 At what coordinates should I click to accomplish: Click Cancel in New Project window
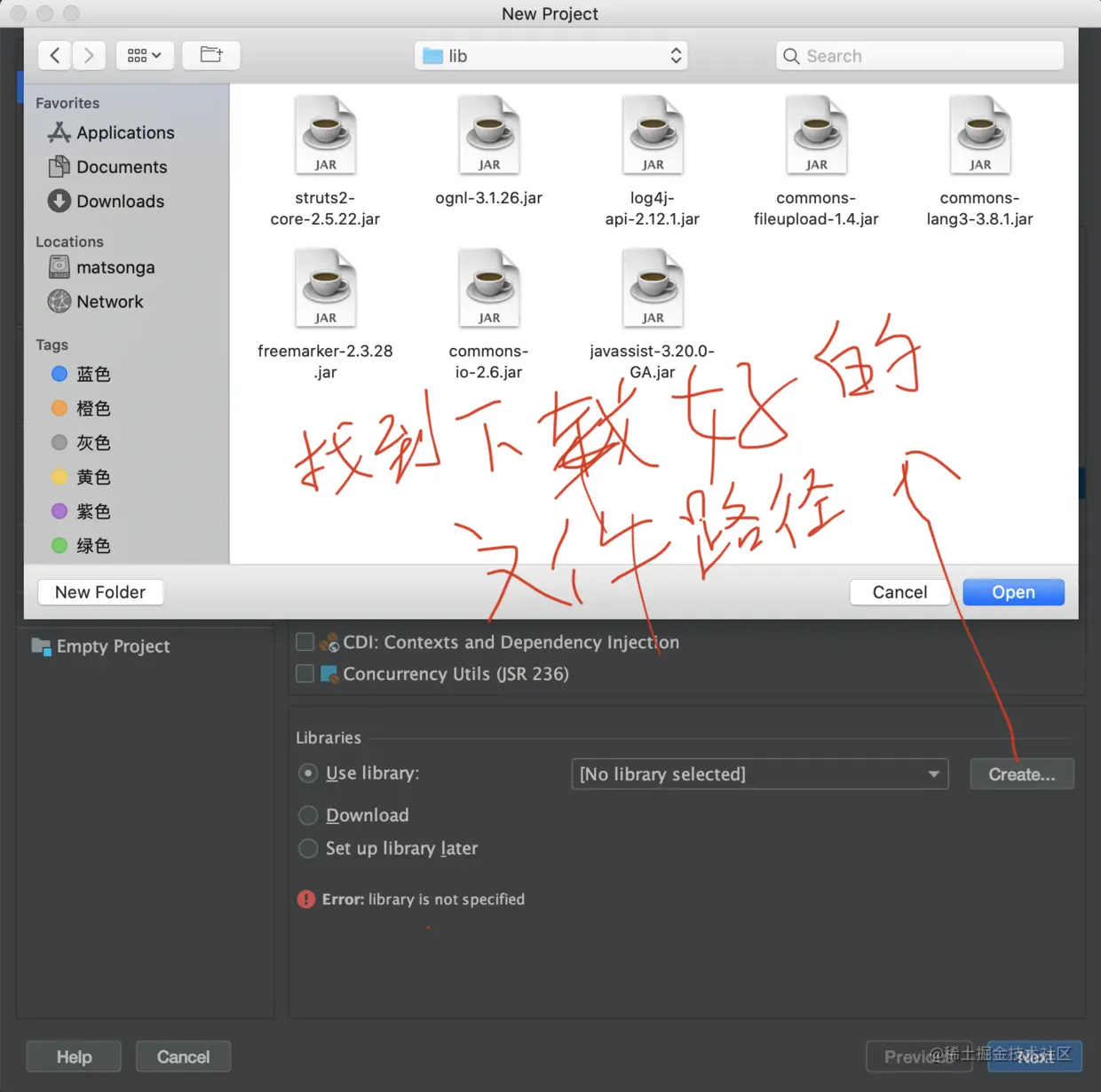pos(183,1056)
